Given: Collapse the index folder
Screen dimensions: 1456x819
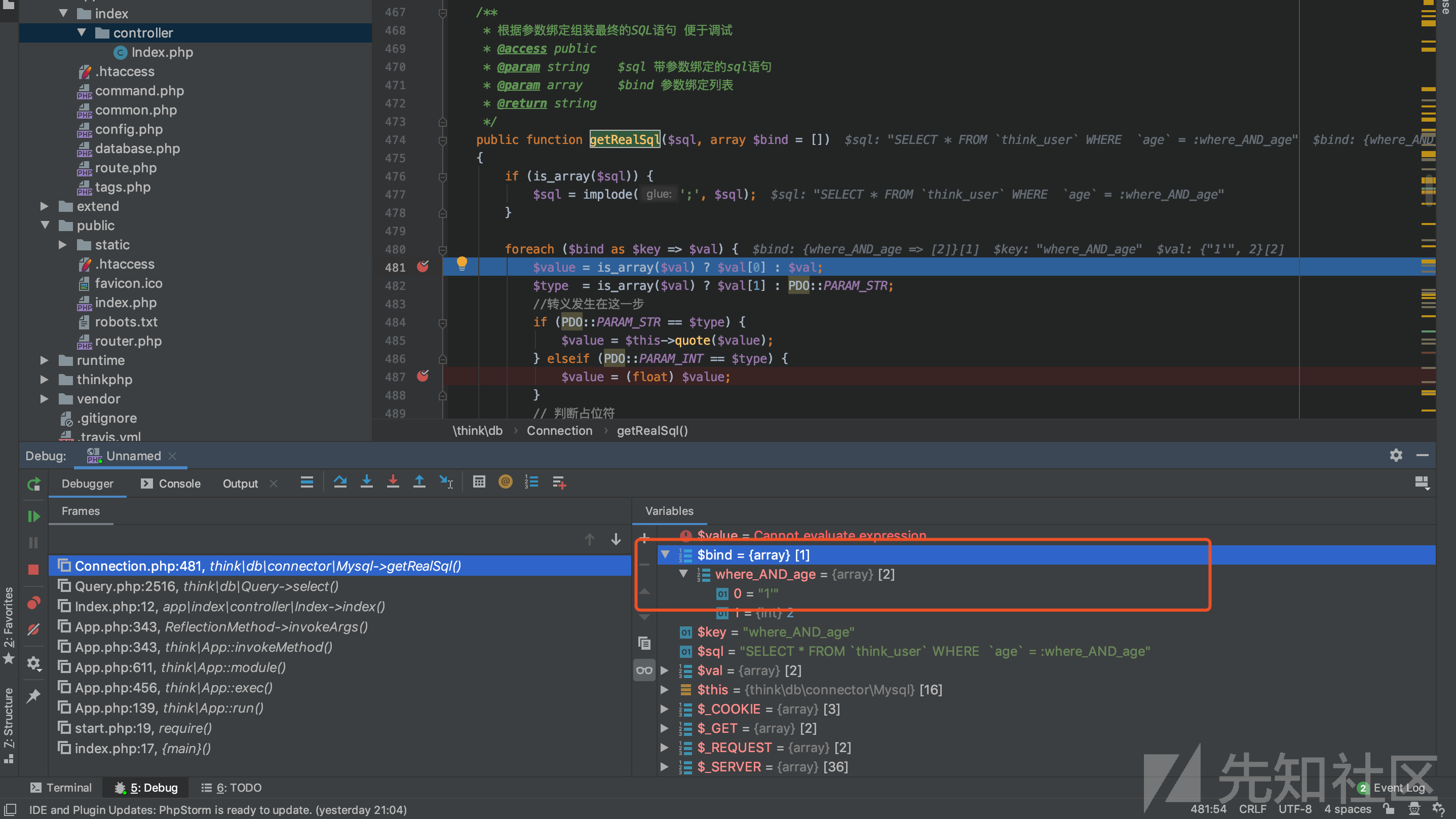Looking at the screenshot, I should point(63,13).
